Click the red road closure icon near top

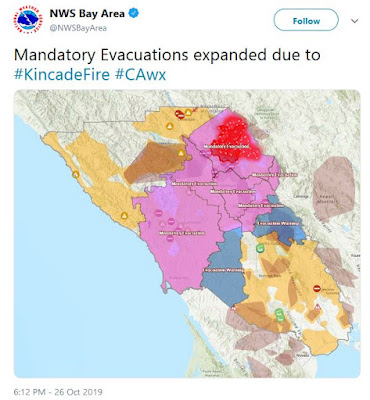(x=180, y=115)
